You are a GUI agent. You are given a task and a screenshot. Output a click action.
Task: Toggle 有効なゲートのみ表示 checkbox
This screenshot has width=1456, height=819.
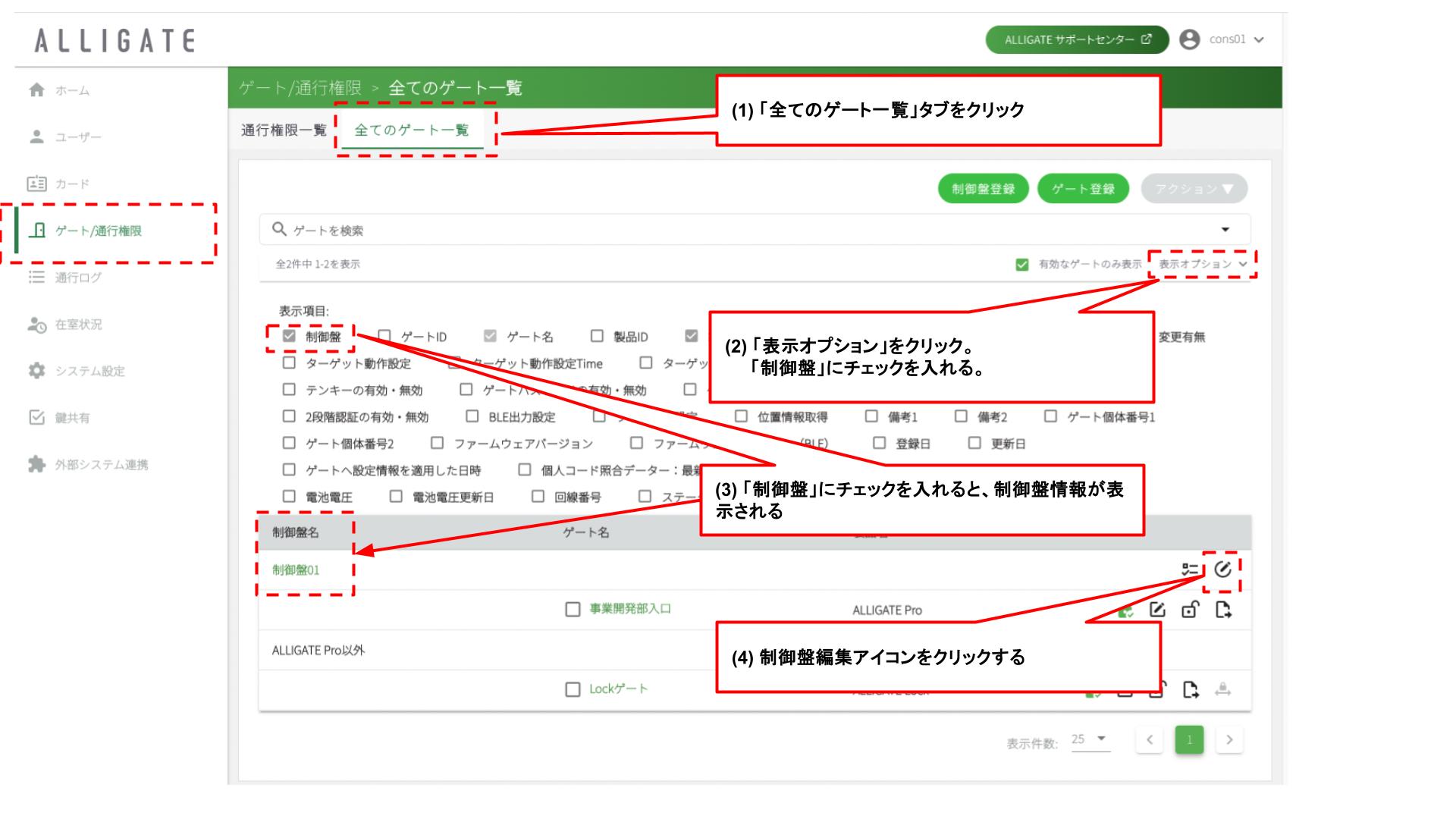1022,264
